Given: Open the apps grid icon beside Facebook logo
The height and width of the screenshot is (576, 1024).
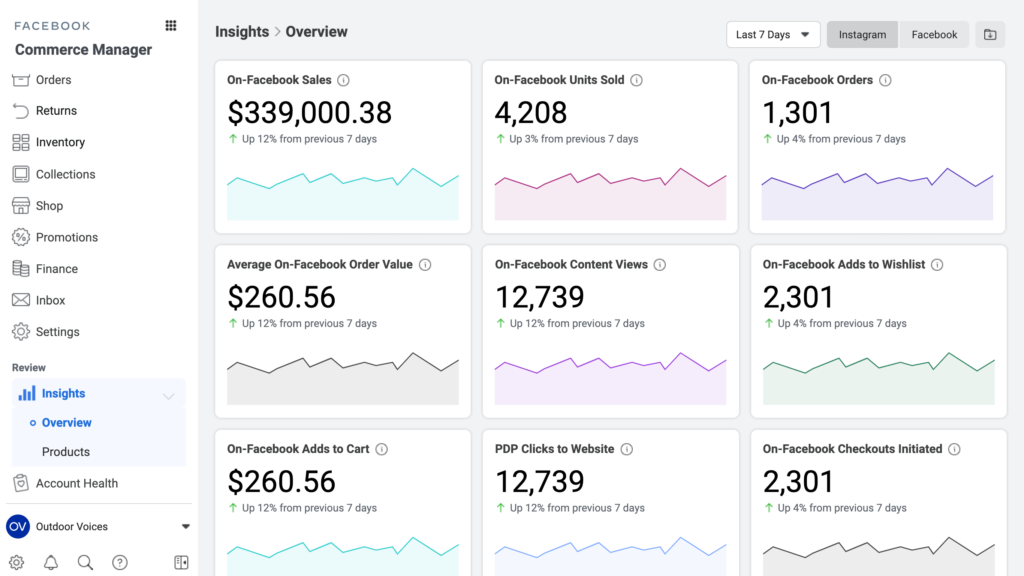Looking at the screenshot, I should coord(170,25).
